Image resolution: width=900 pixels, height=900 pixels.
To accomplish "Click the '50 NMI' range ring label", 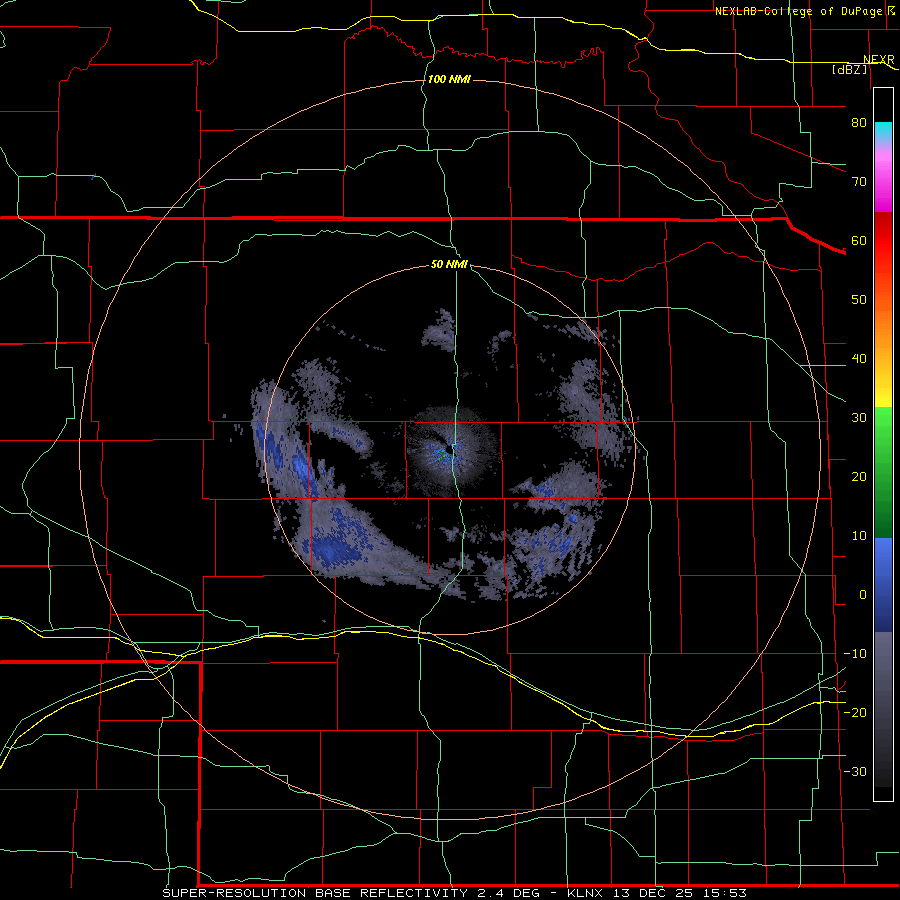I will coord(449,264).
